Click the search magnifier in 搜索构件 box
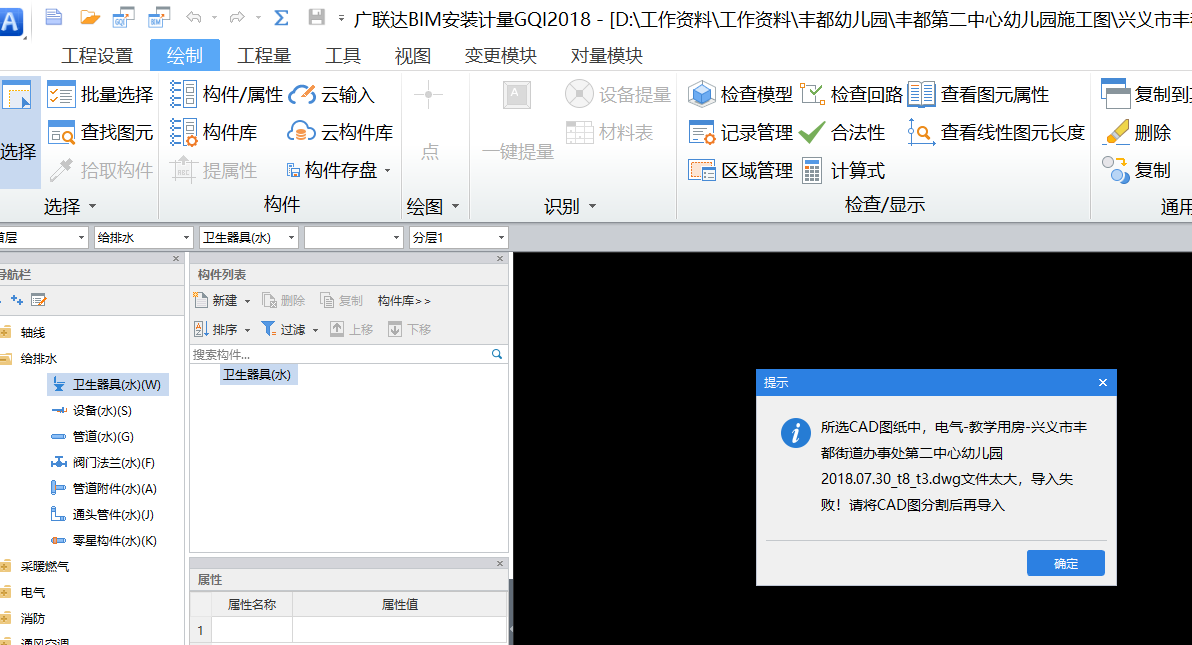This screenshot has height=645, width=1192. 496,354
